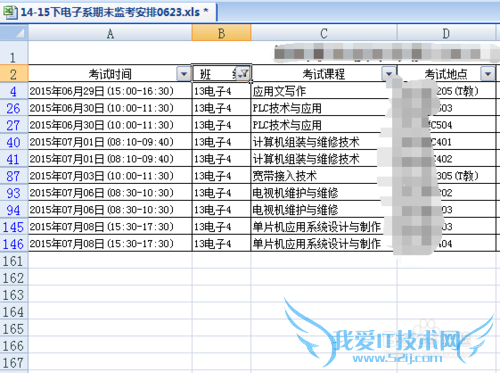500x373 pixels.
Task: Open the 考试课程 filter dropdown
Action: tap(389, 74)
